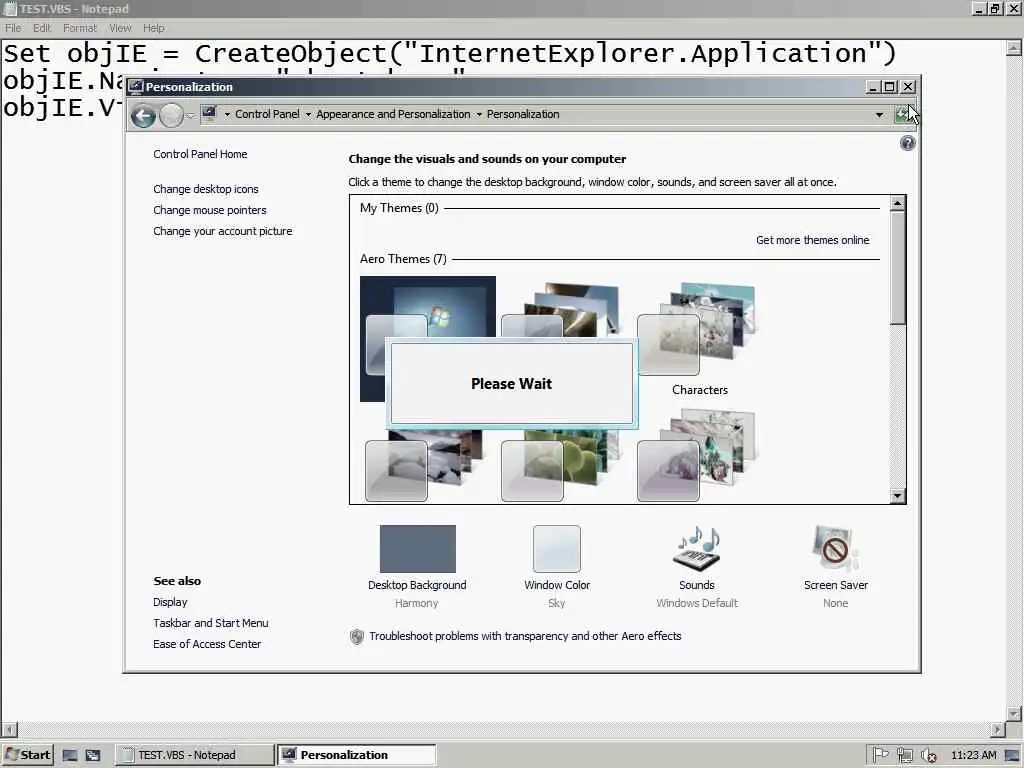Open Change desktop icons link

click(206, 189)
